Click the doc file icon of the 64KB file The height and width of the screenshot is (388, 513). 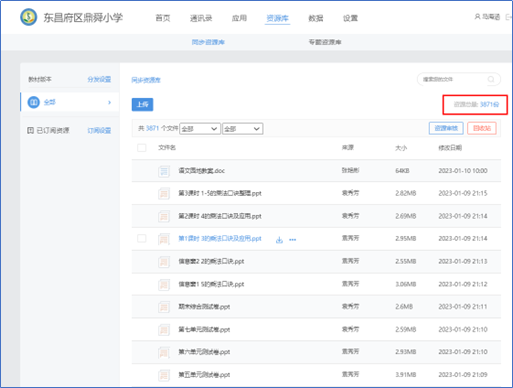click(x=164, y=171)
